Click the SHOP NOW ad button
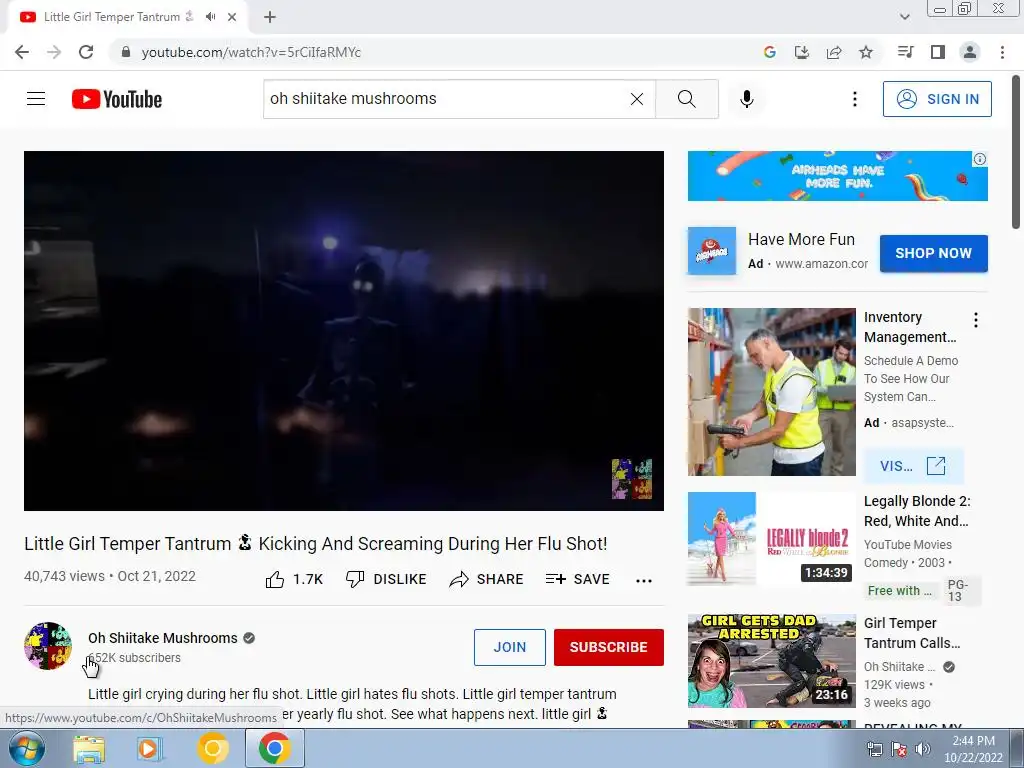The width and height of the screenshot is (1024, 768). point(933,253)
